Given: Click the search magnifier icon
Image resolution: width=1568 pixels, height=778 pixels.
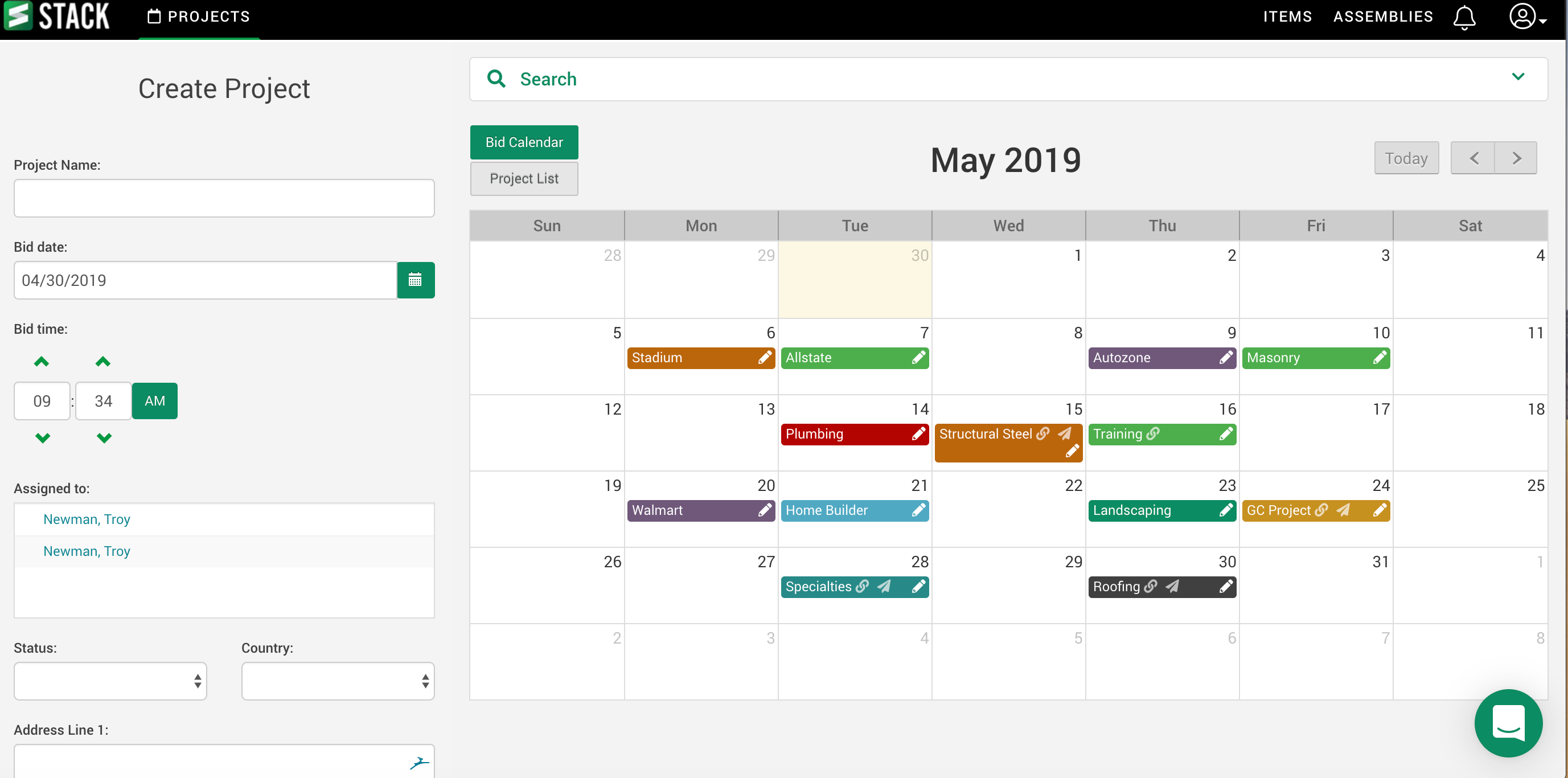Looking at the screenshot, I should tap(496, 79).
